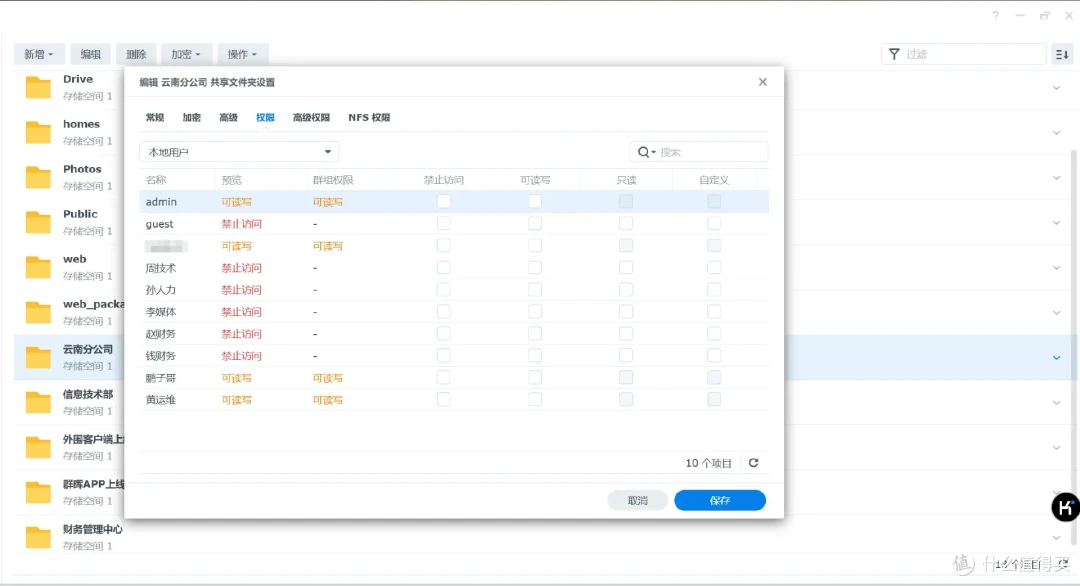Screen dimensions: 1080x586
Task: Switch to the 常规 tab
Action: pyautogui.click(x=155, y=118)
